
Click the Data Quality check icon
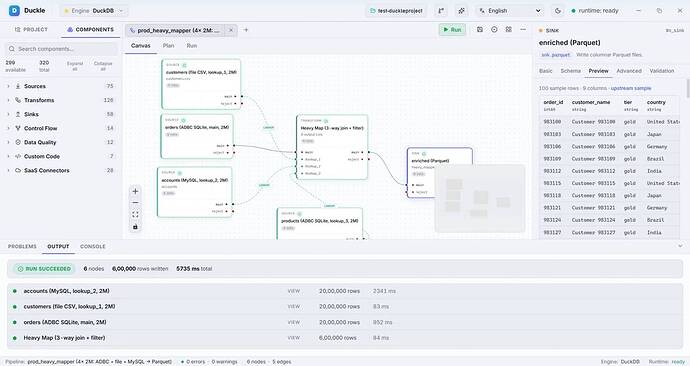point(18,143)
